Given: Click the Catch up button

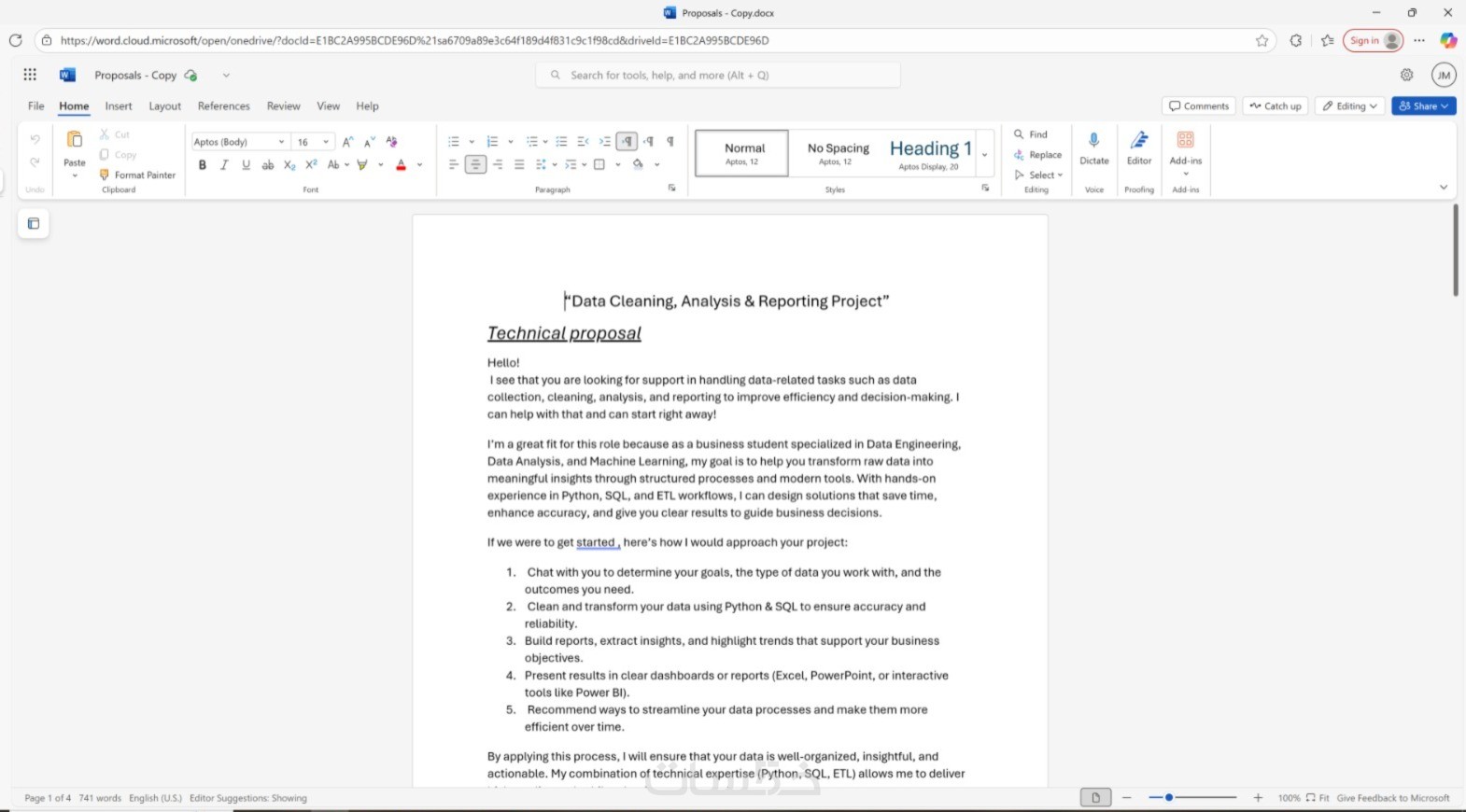Looking at the screenshot, I should click(1276, 106).
